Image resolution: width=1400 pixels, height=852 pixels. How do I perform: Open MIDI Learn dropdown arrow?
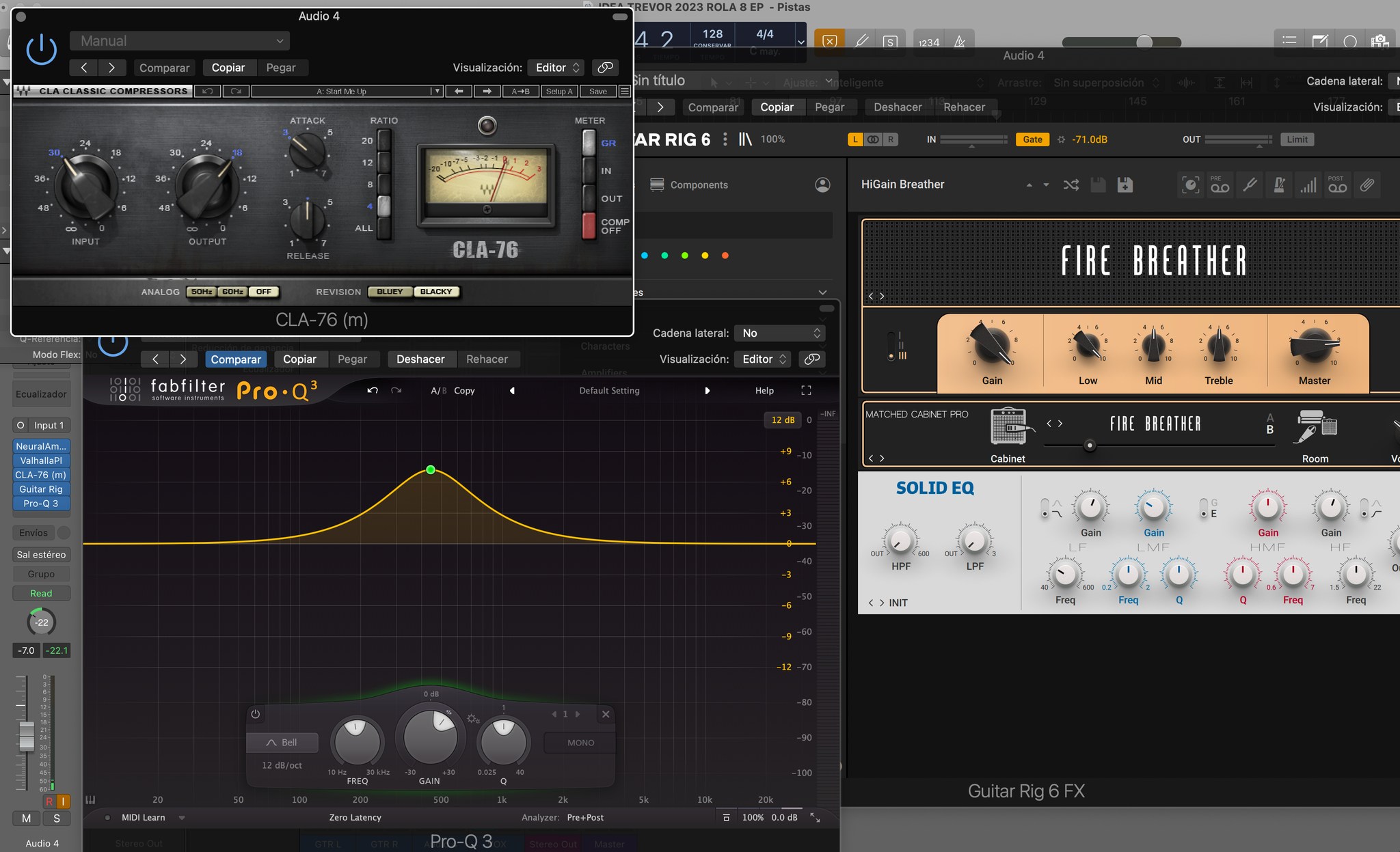pos(182,817)
